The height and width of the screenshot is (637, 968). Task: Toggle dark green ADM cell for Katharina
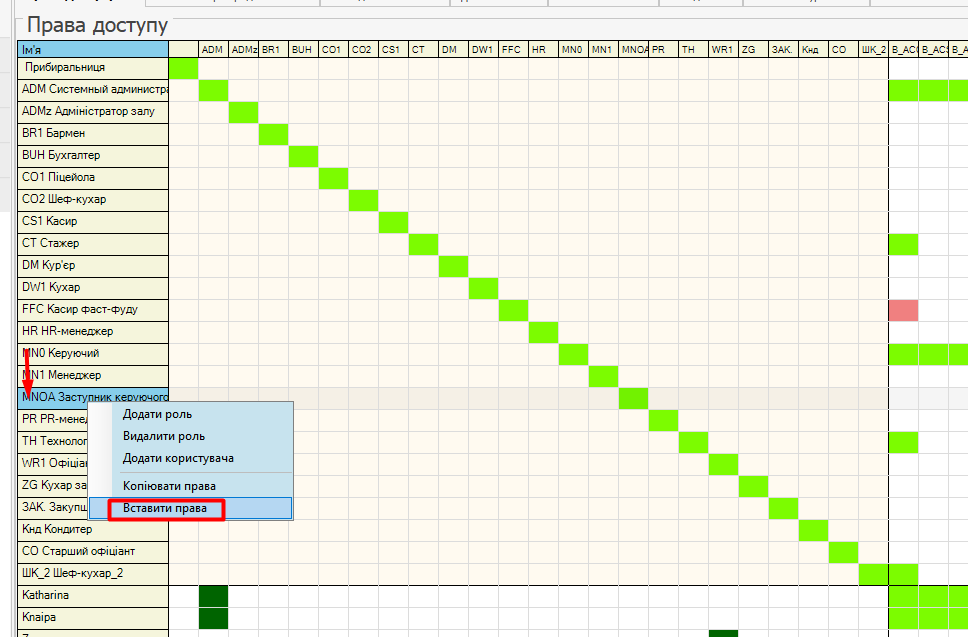[x=213, y=596]
